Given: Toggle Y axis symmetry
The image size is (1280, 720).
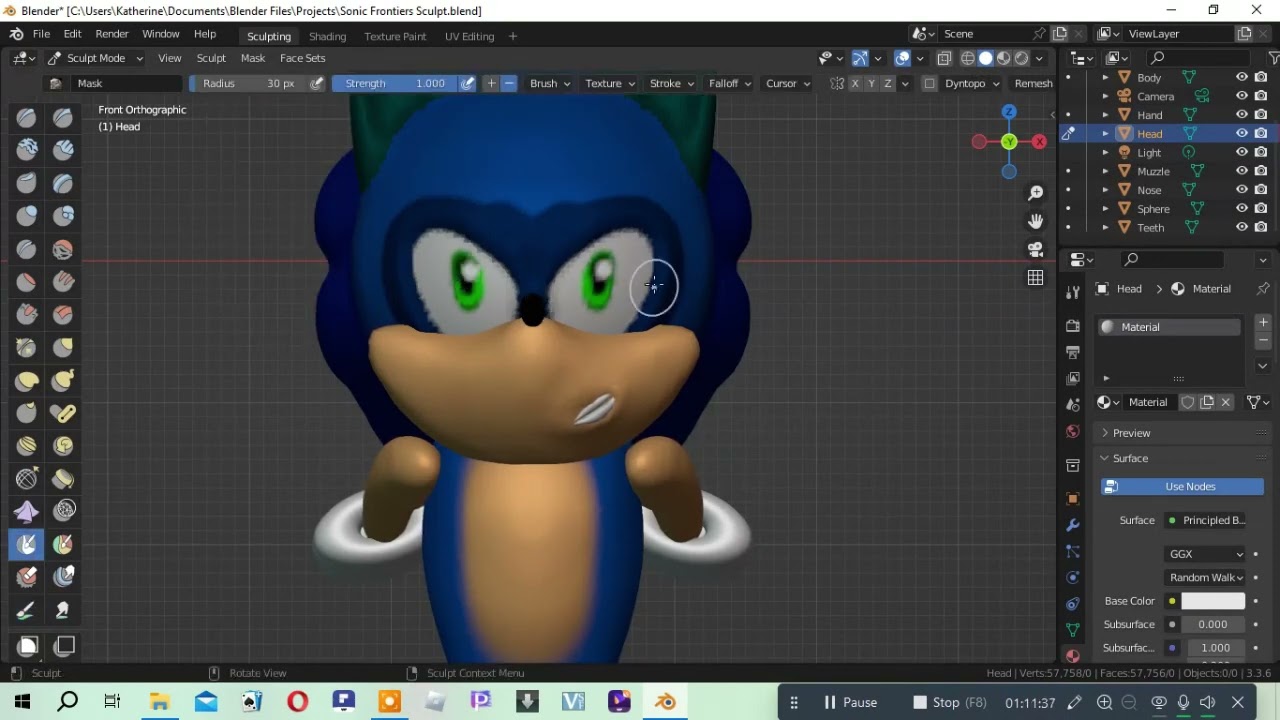Looking at the screenshot, I should click(x=871, y=83).
